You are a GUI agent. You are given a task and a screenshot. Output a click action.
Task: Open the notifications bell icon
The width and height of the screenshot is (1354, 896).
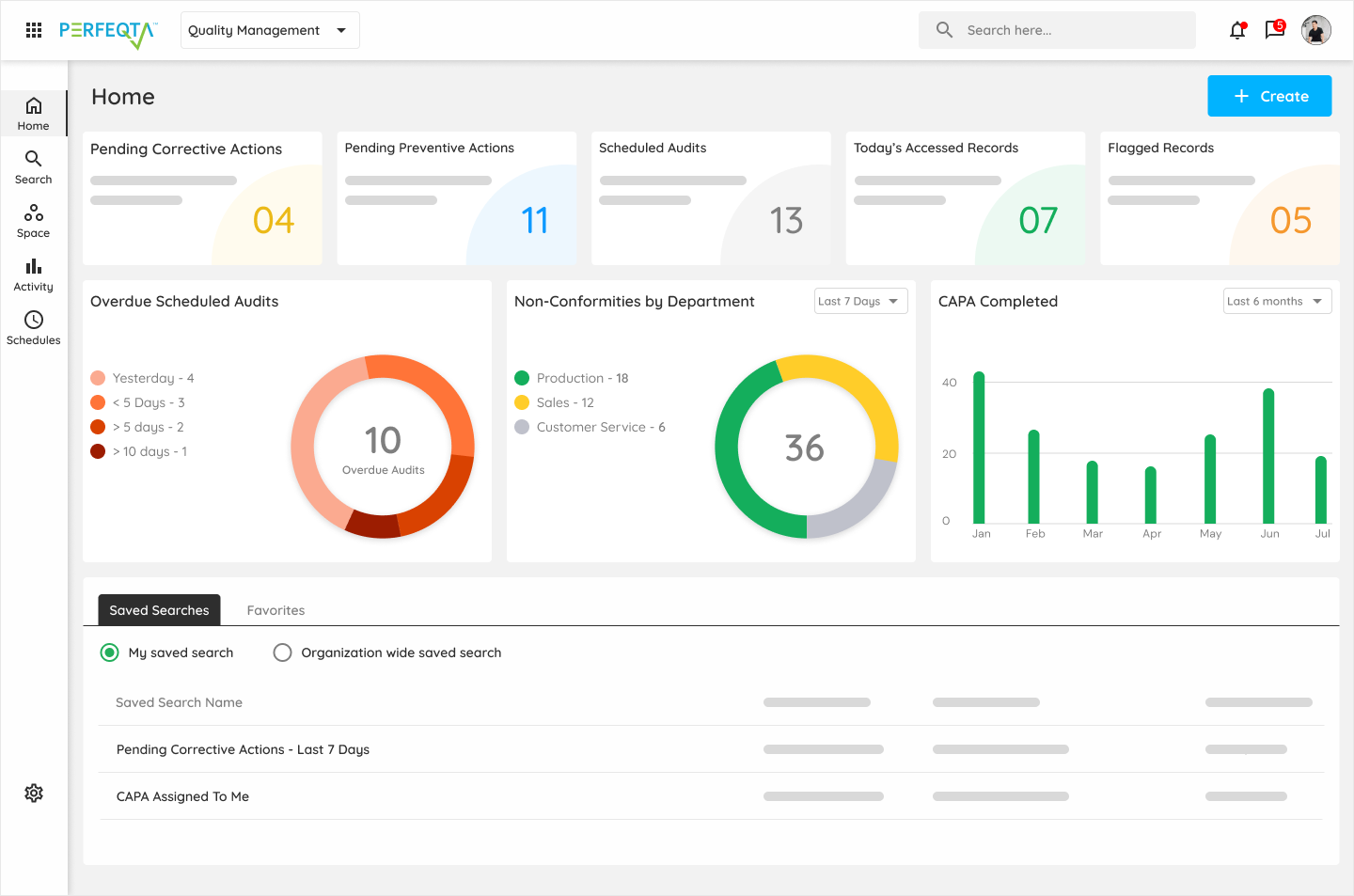pos(1237,30)
